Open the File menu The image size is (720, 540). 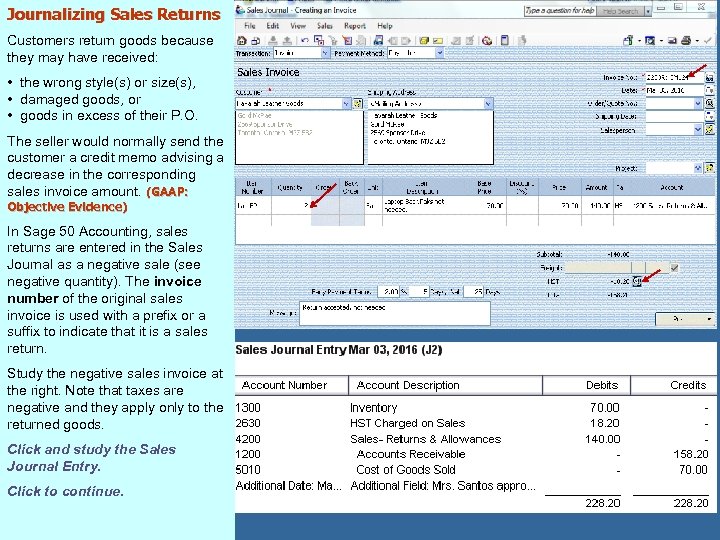click(250, 26)
